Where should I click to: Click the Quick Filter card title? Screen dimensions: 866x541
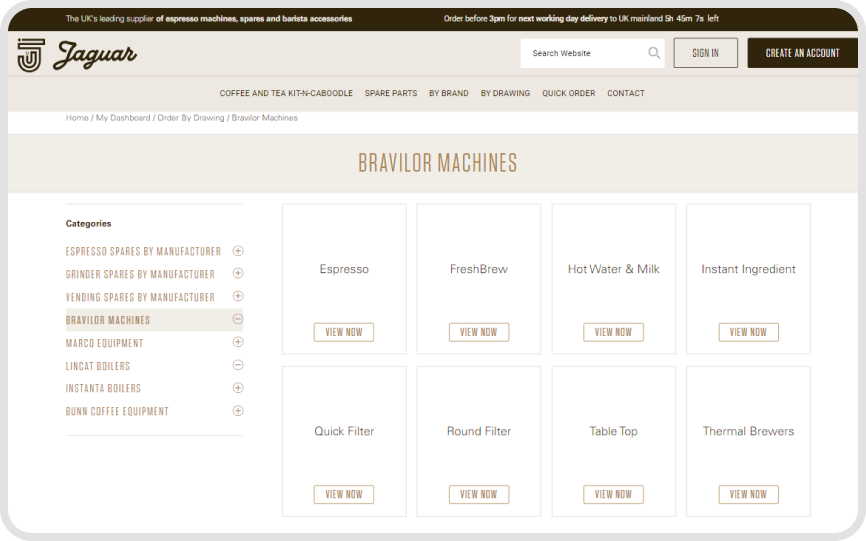tap(344, 431)
